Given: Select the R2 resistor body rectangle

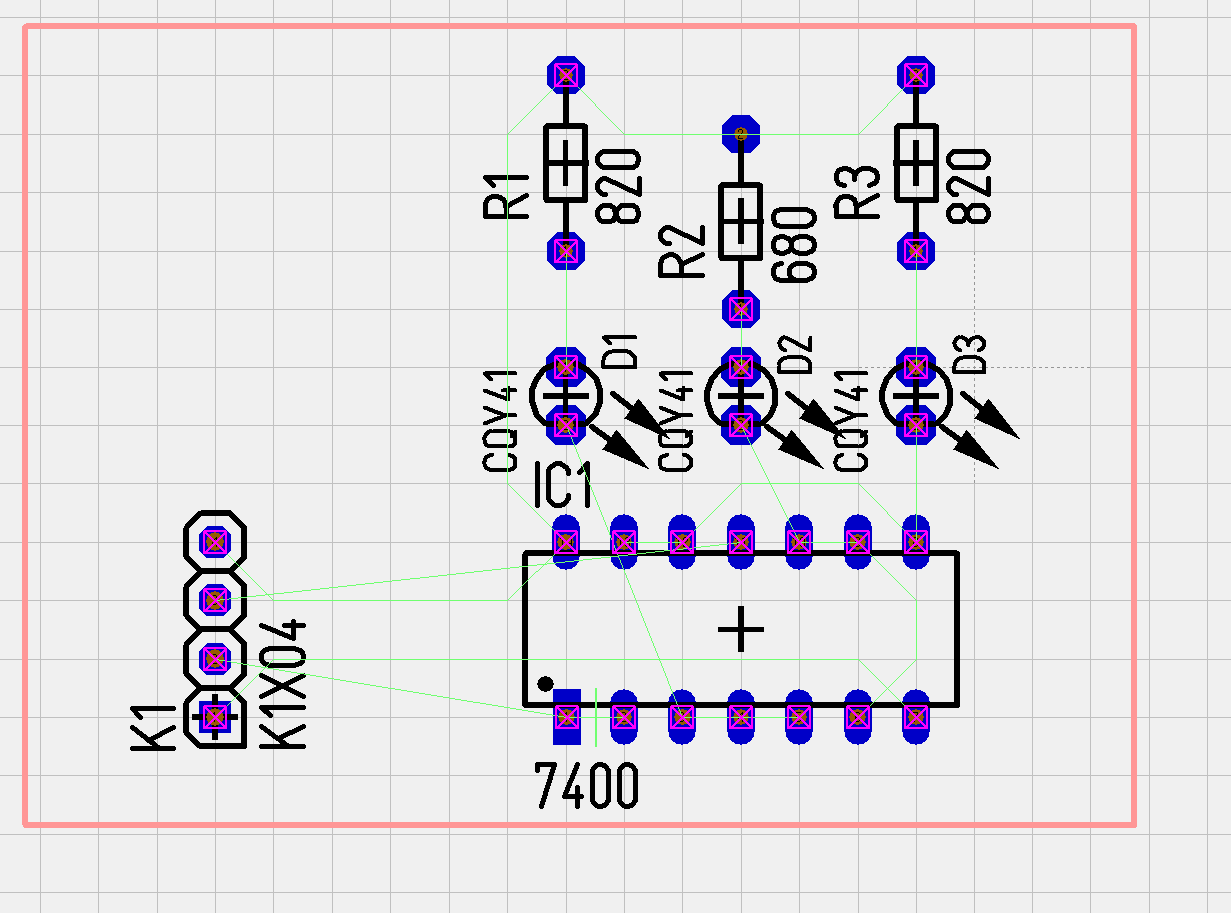Looking at the screenshot, I should 741,221.
